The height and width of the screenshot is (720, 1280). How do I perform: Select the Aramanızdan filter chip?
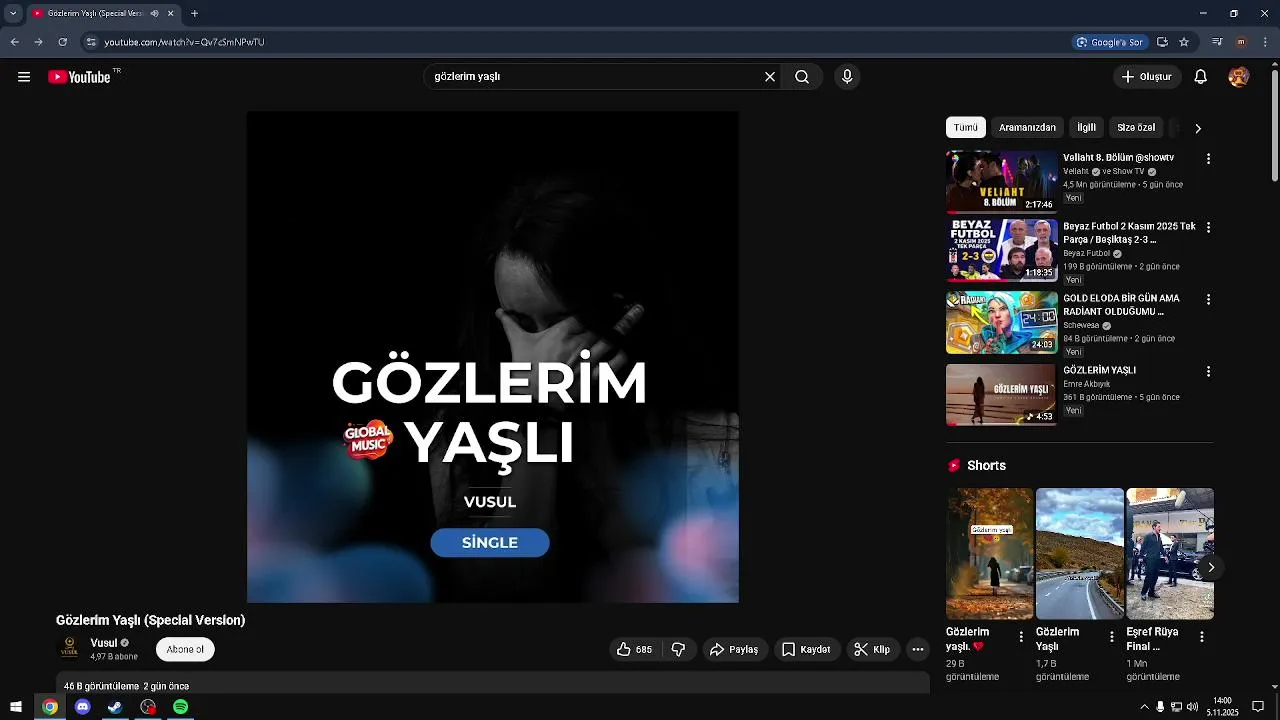(1027, 128)
